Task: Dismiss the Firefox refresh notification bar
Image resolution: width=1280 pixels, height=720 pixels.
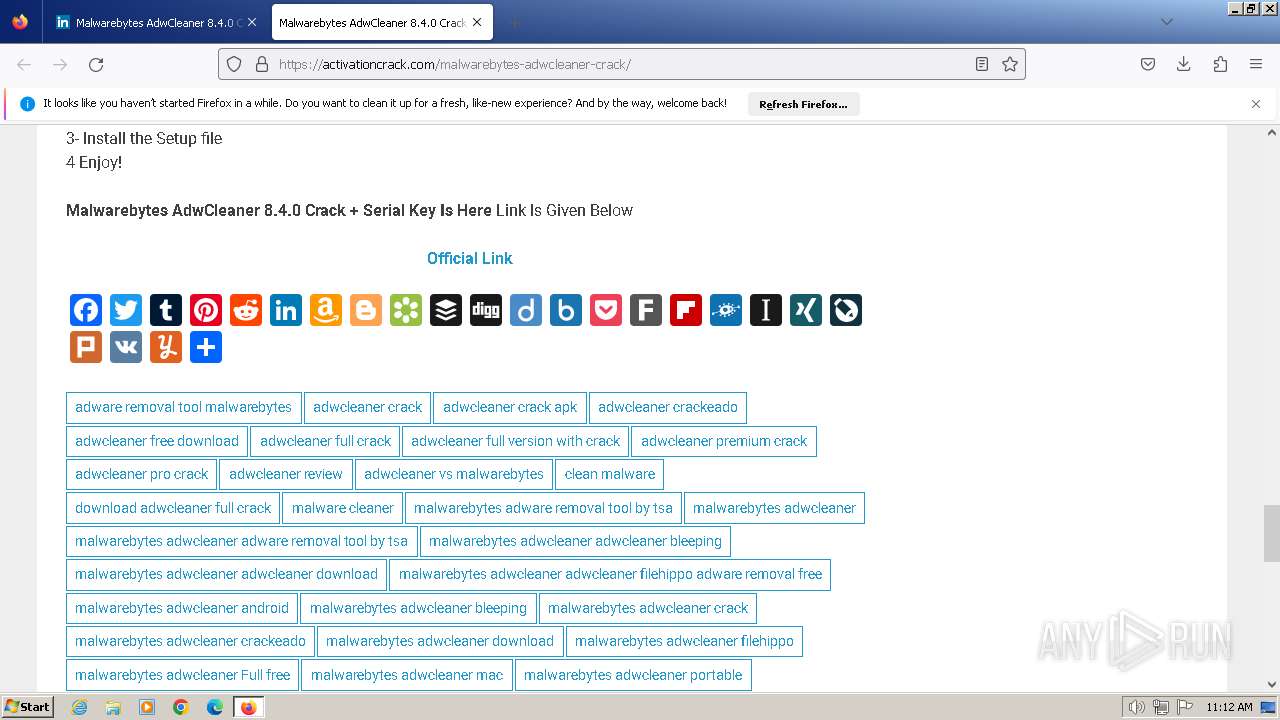Action: (1256, 104)
